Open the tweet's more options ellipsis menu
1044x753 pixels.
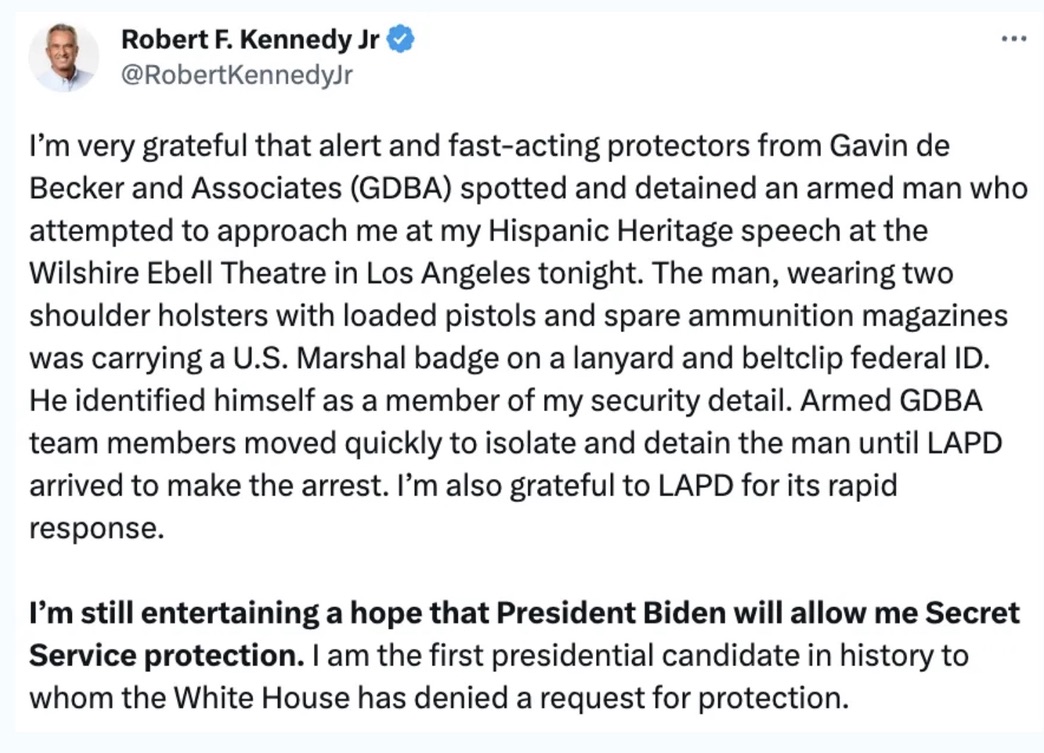point(1013,39)
